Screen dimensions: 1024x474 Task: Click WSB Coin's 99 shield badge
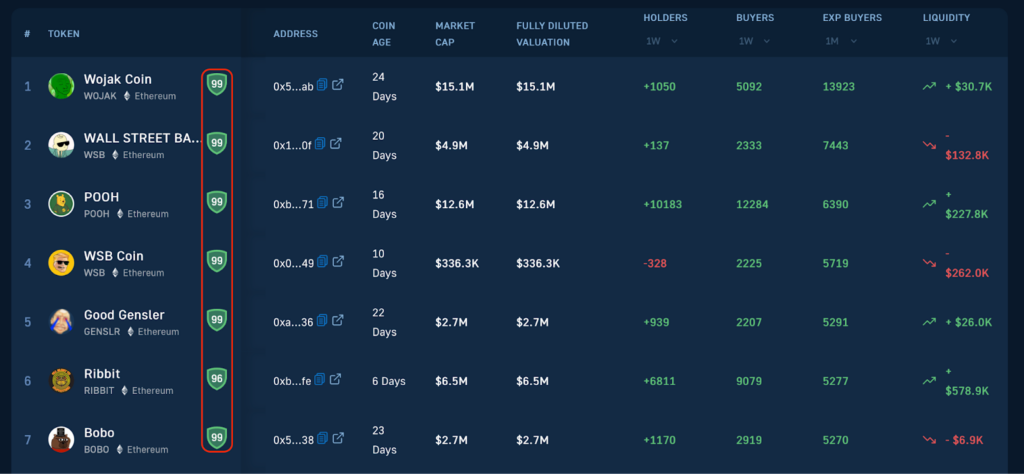[x=216, y=261]
